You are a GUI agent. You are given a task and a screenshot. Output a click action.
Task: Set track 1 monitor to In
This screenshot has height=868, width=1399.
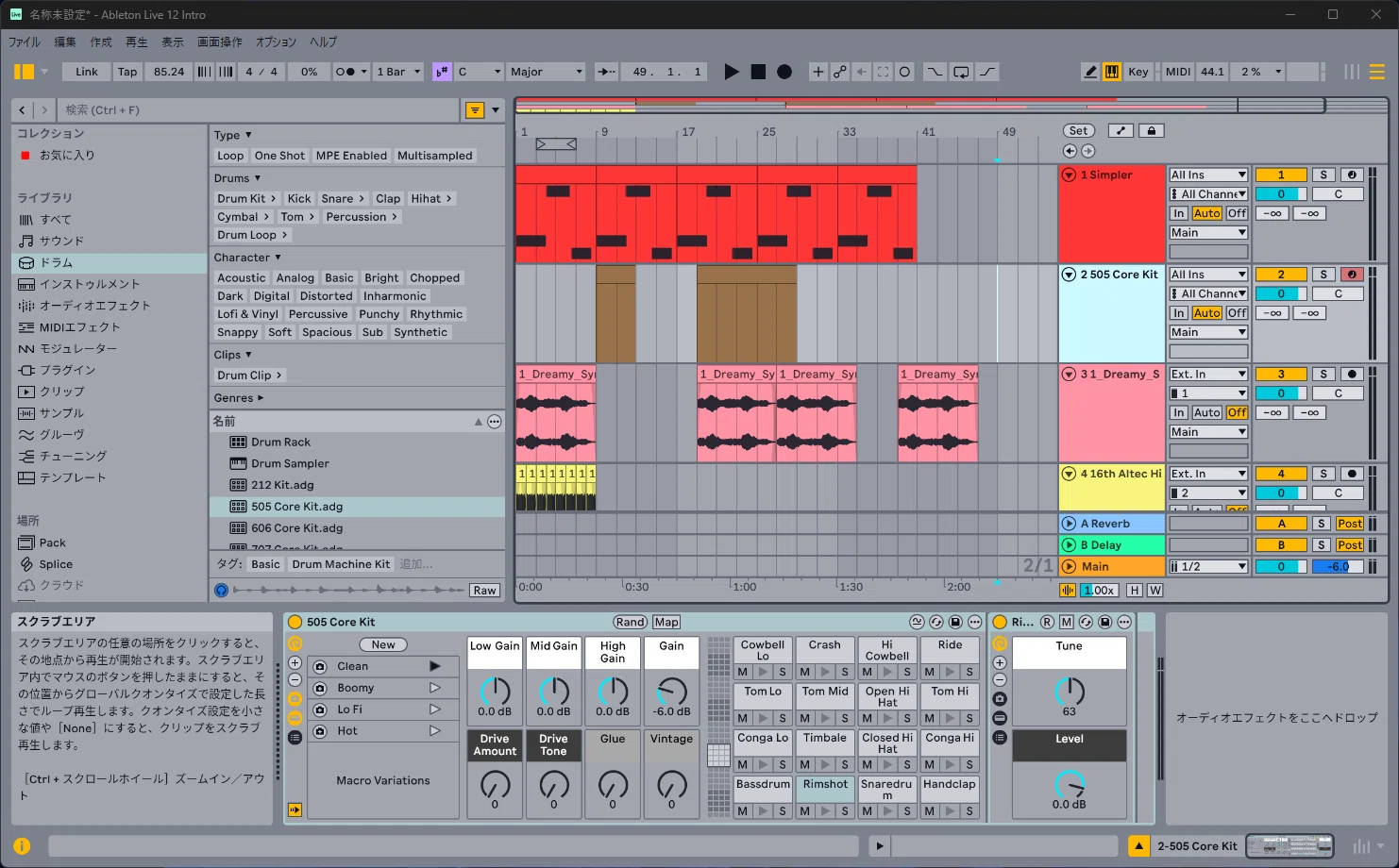pyautogui.click(x=1179, y=213)
